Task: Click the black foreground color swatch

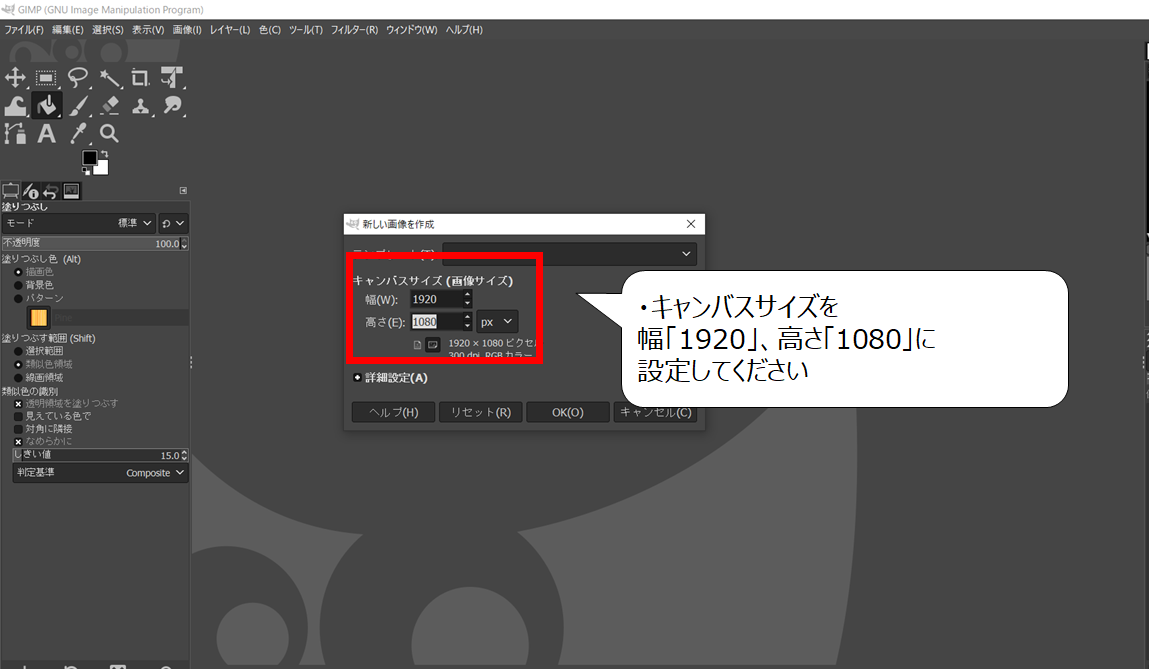Action: point(89,158)
